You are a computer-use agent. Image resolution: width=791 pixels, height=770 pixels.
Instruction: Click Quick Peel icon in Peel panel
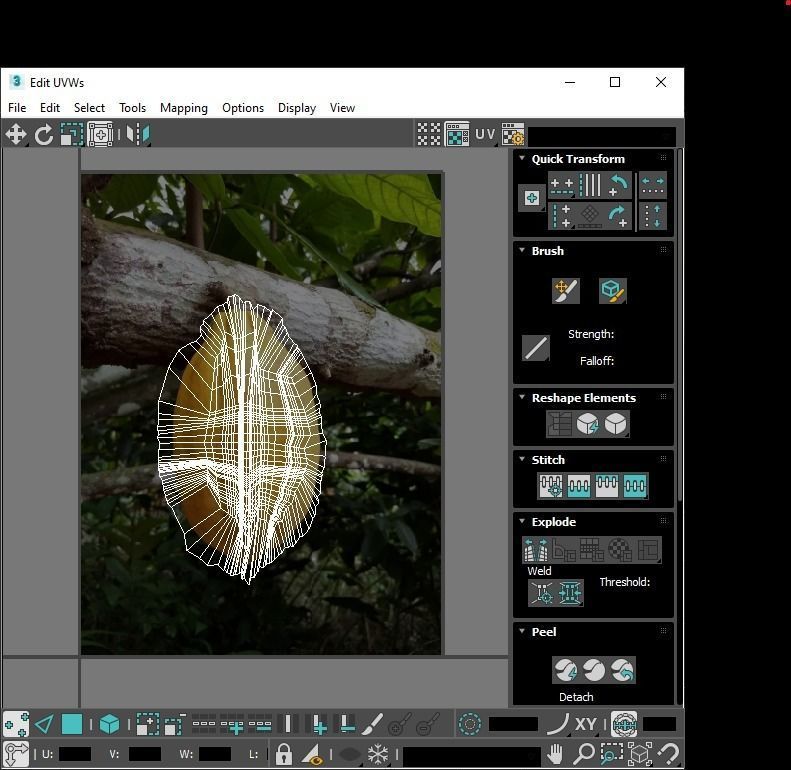tap(566, 671)
